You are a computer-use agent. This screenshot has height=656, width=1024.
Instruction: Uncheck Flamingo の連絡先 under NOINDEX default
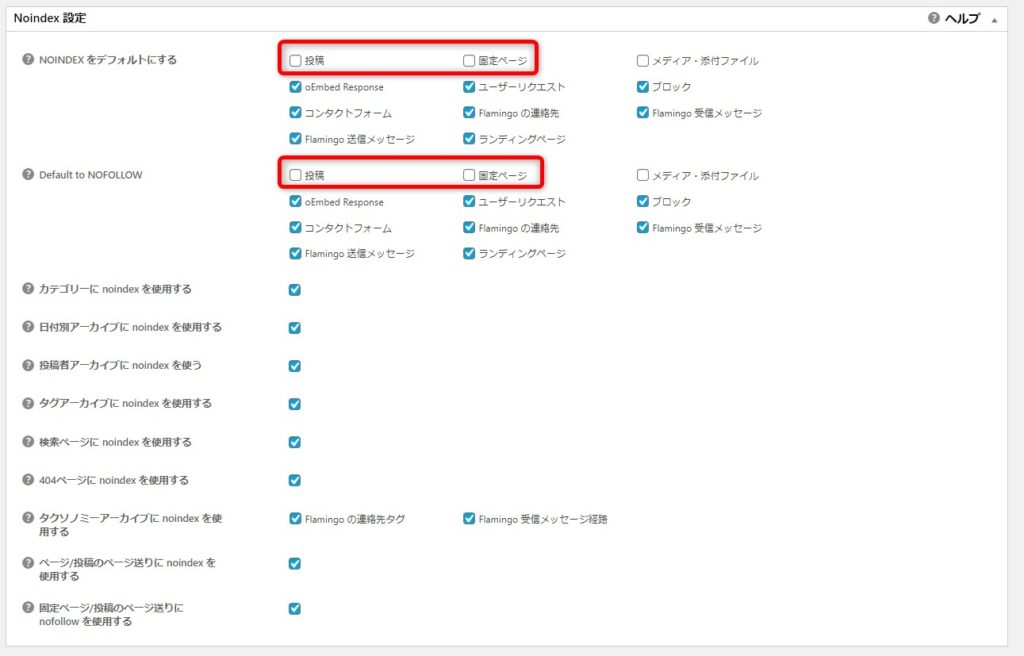click(469, 112)
